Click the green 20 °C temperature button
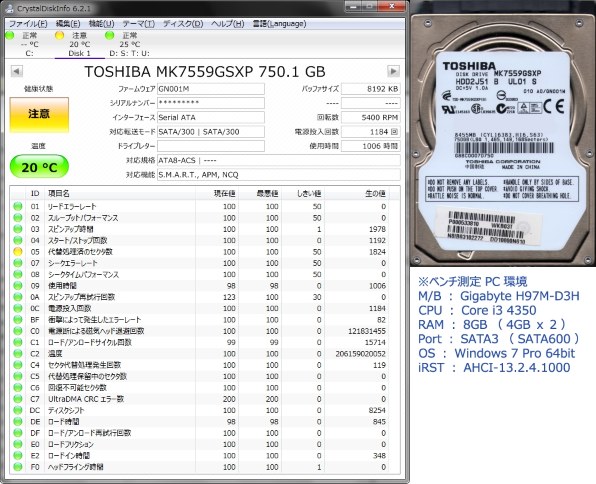Image resolution: width=596 pixels, height=484 pixels. 39,167
